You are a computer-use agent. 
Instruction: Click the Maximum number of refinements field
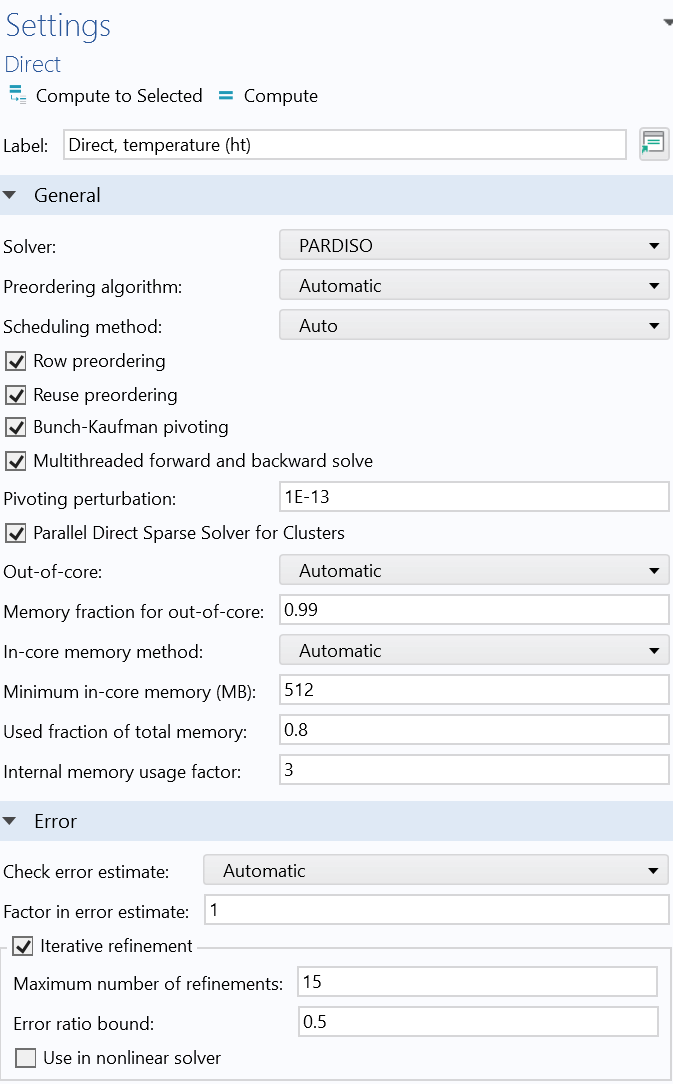(478, 982)
